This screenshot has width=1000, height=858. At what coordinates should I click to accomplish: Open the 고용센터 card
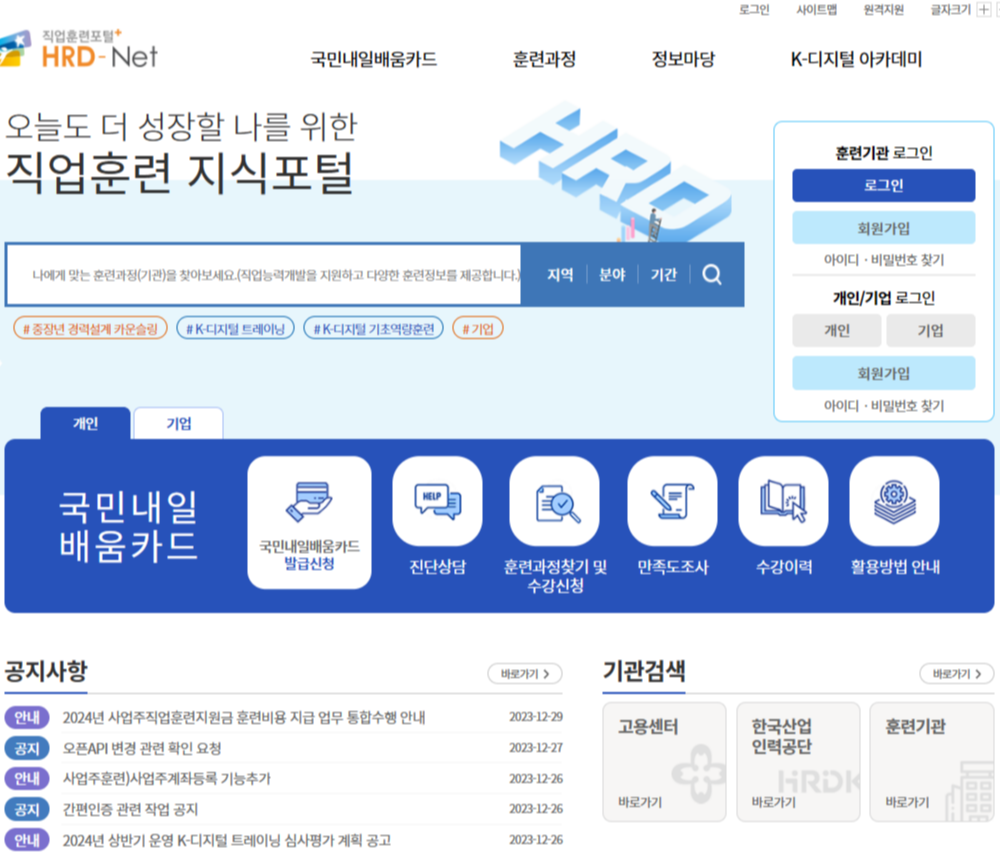pyautogui.click(x=665, y=762)
